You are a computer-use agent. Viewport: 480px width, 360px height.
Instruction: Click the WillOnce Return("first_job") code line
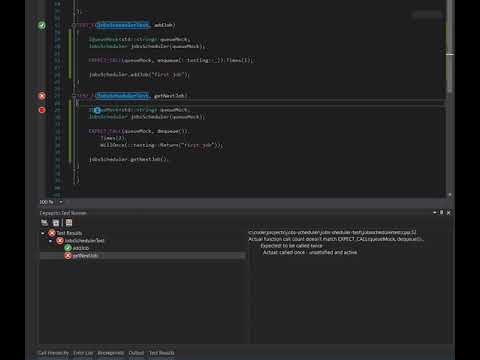[x=162, y=145]
